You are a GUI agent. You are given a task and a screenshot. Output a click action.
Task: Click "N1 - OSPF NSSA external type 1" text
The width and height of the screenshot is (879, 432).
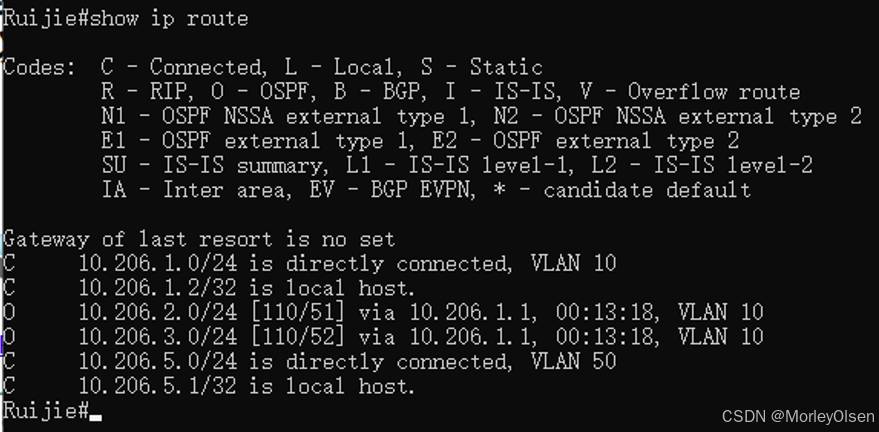tap(273, 117)
